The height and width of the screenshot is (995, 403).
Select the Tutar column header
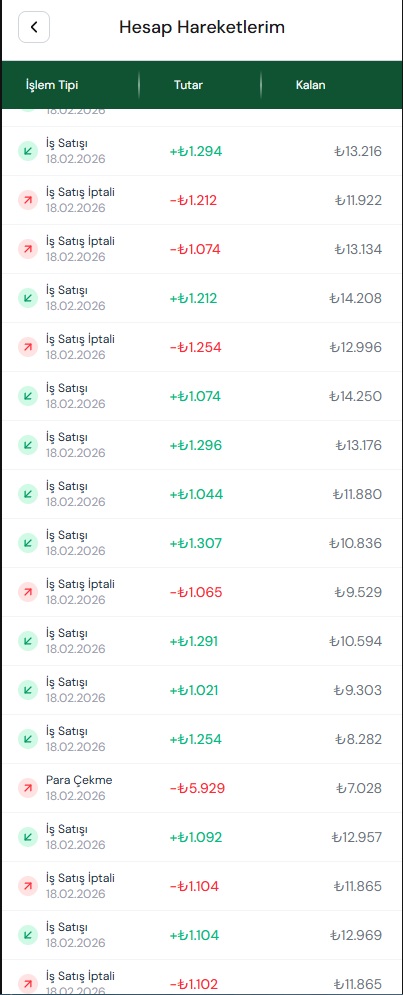188,85
